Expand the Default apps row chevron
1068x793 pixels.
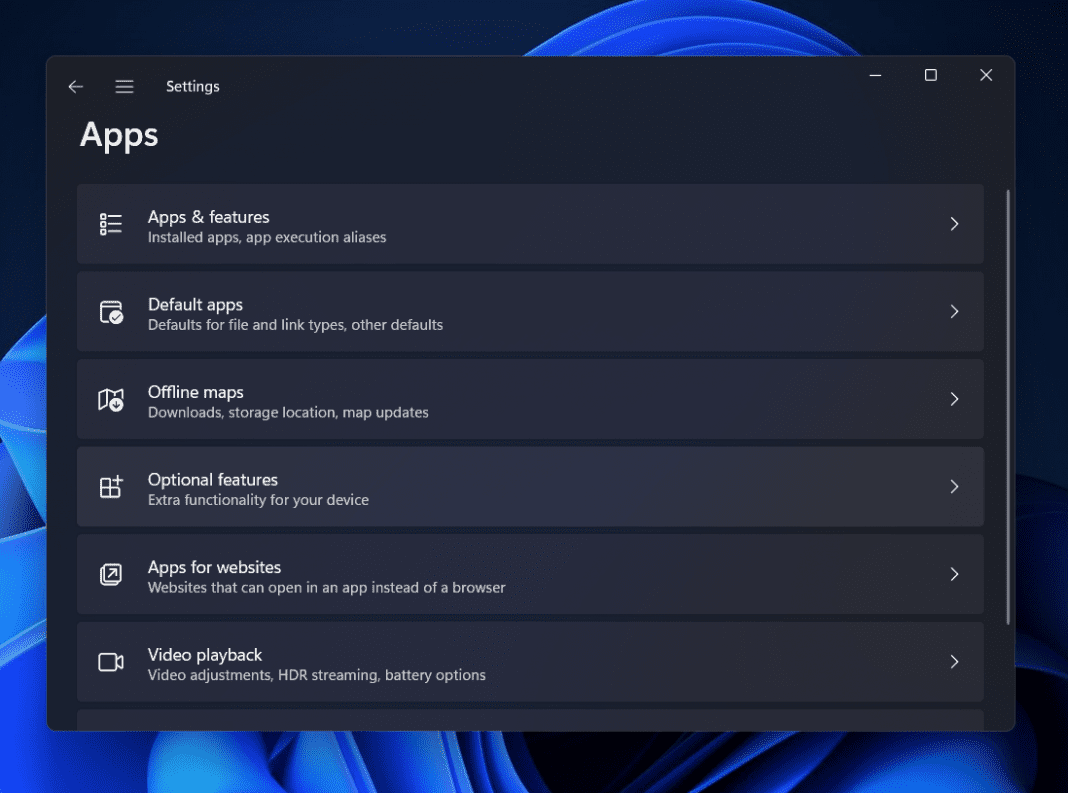(x=954, y=312)
